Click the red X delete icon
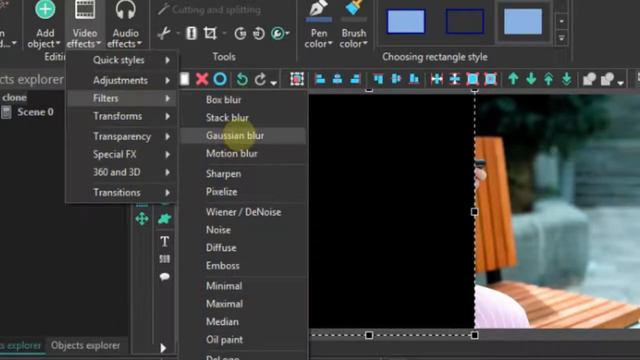The height and width of the screenshot is (360, 640). coord(202,79)
